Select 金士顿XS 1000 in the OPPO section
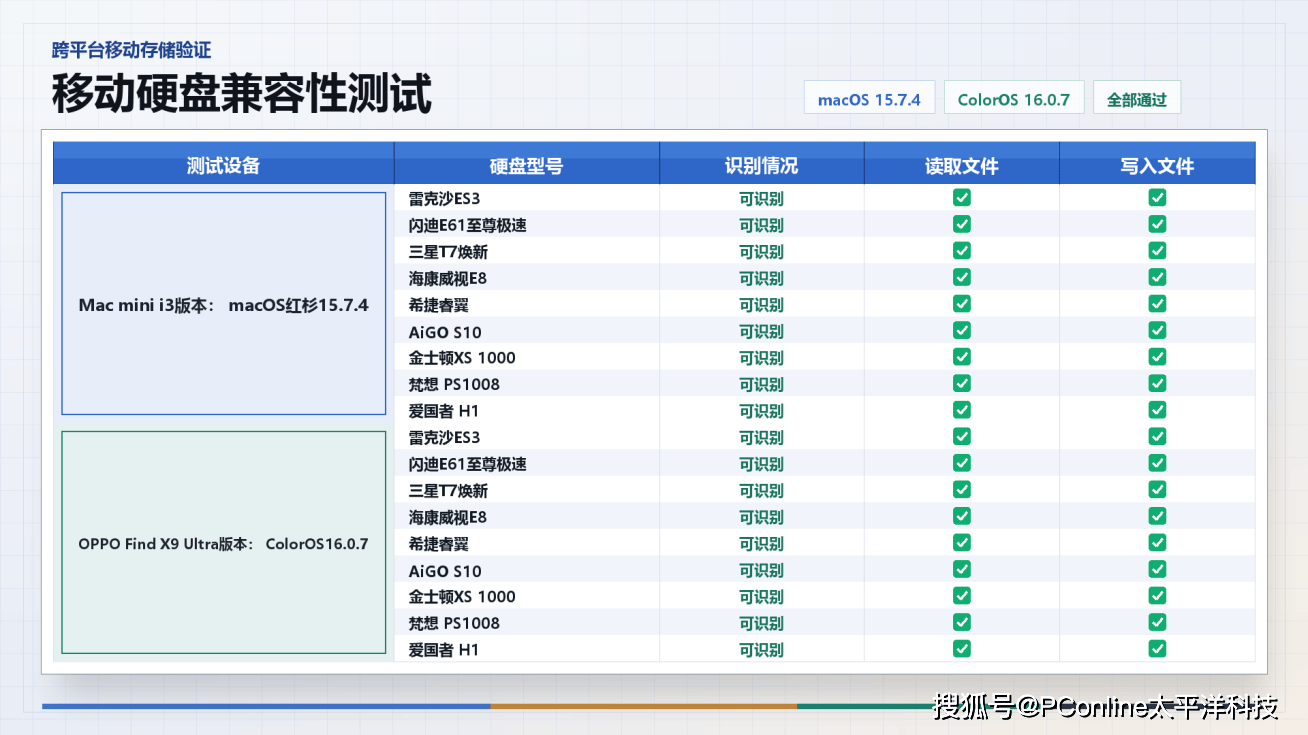The image size is (1308, 735). click(462, 597)
